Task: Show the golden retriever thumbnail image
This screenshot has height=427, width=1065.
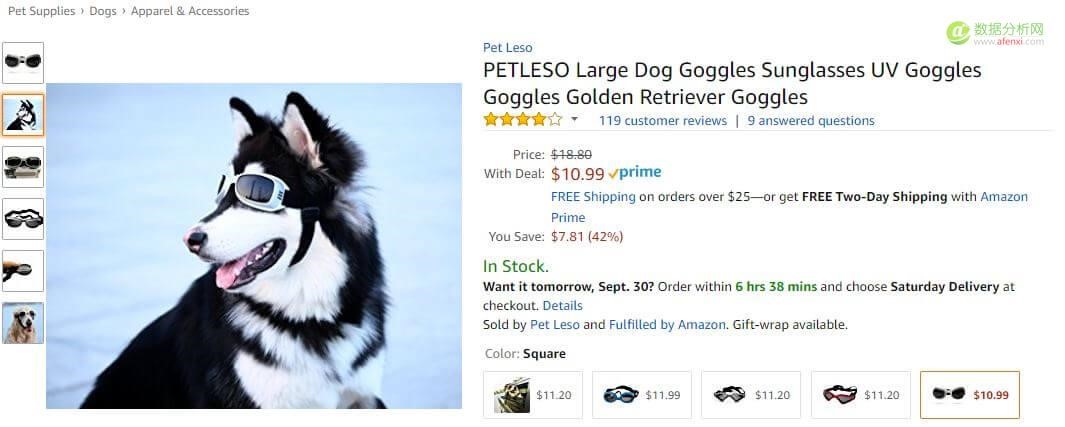Action: pos(22,322)
